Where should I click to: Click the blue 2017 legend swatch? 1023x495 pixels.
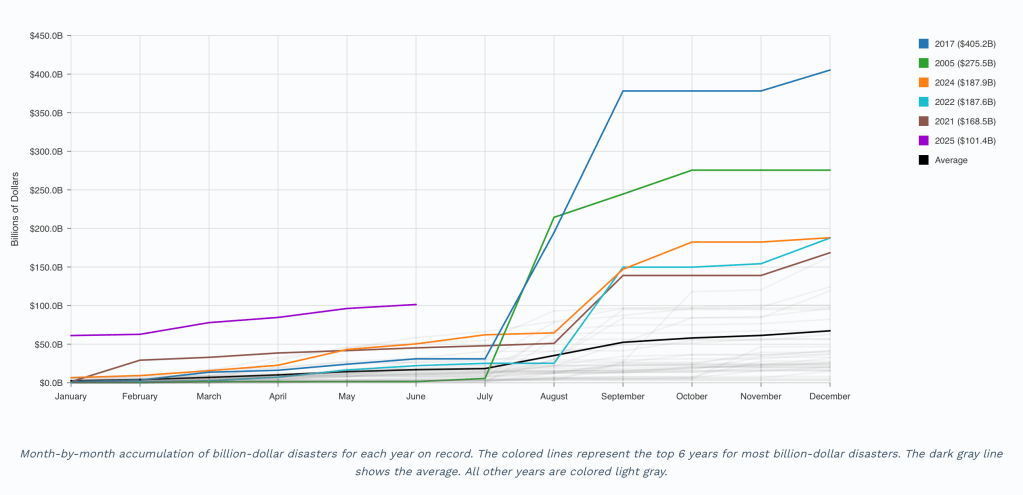point(924,43)
